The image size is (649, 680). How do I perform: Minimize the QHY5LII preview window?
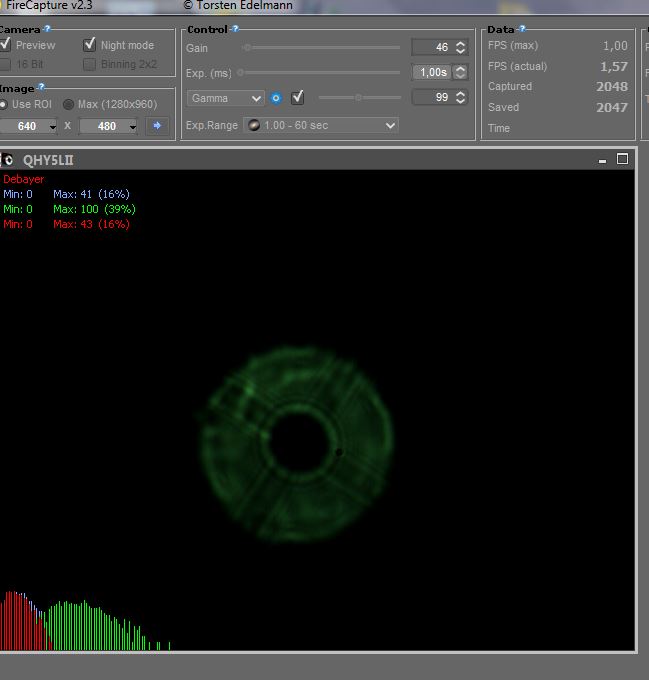(x=602, y=160)
